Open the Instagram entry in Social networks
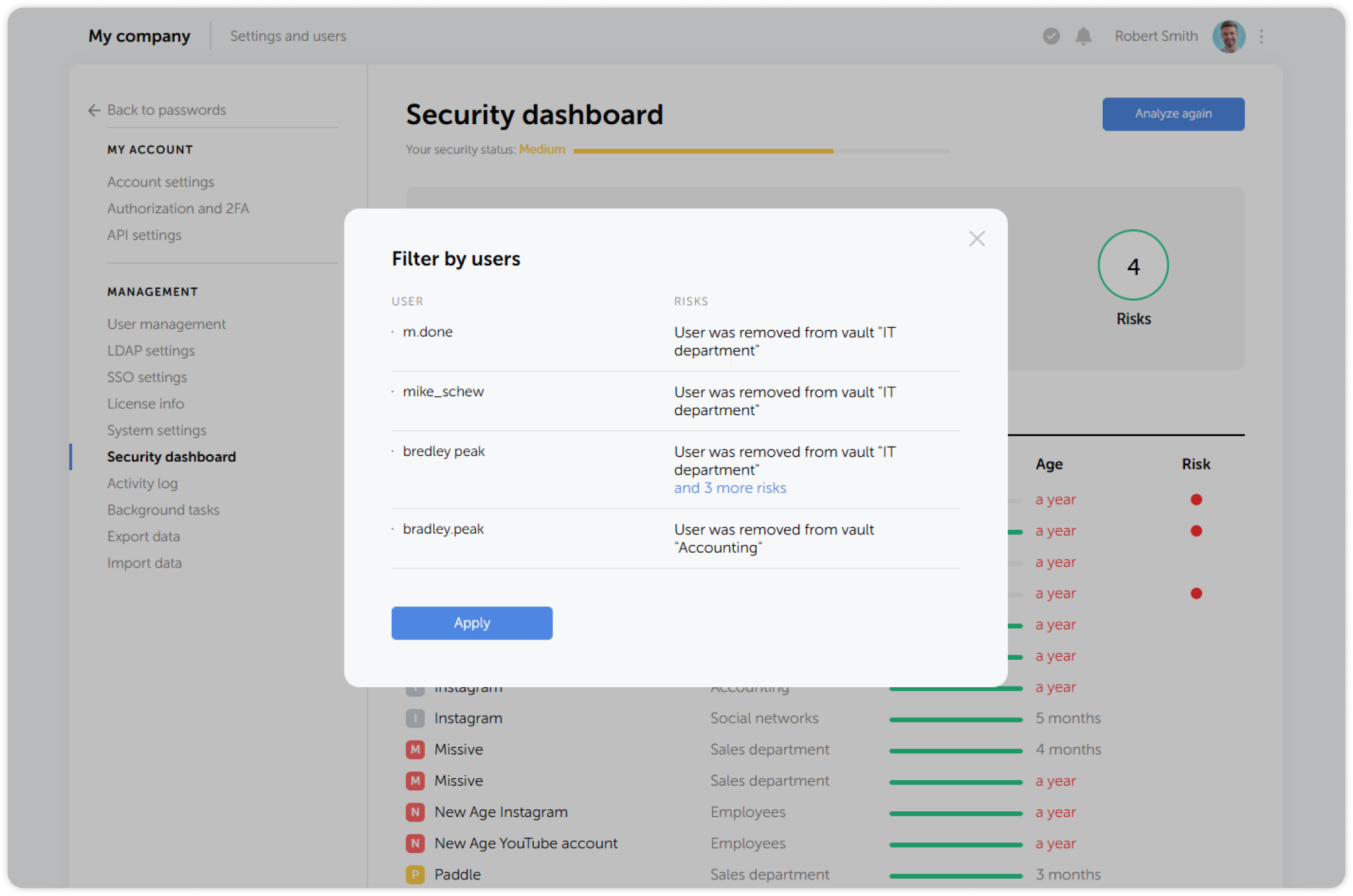1353x896 pixels. [468, 718]
